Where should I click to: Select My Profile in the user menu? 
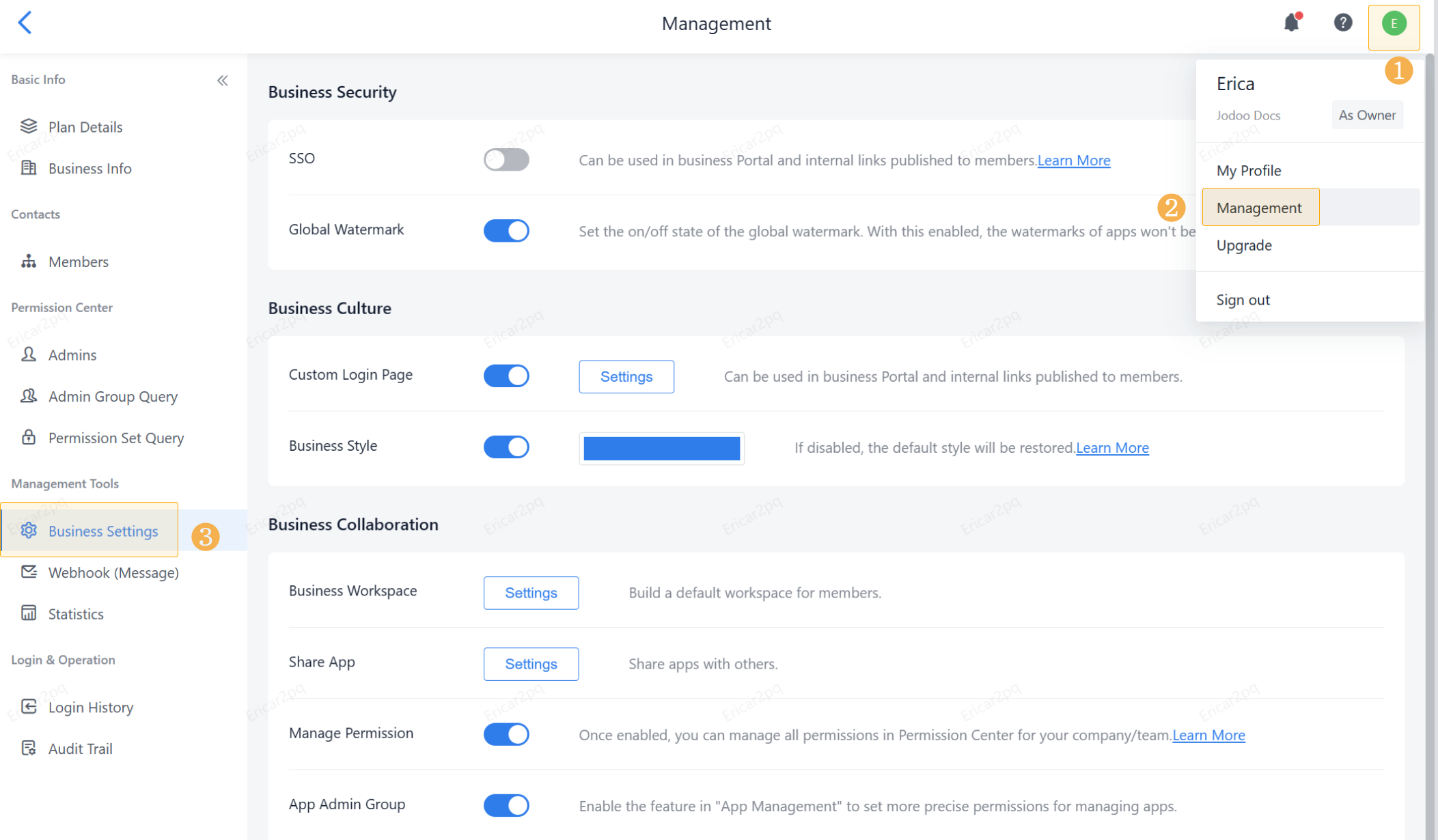pos(1248,171)
